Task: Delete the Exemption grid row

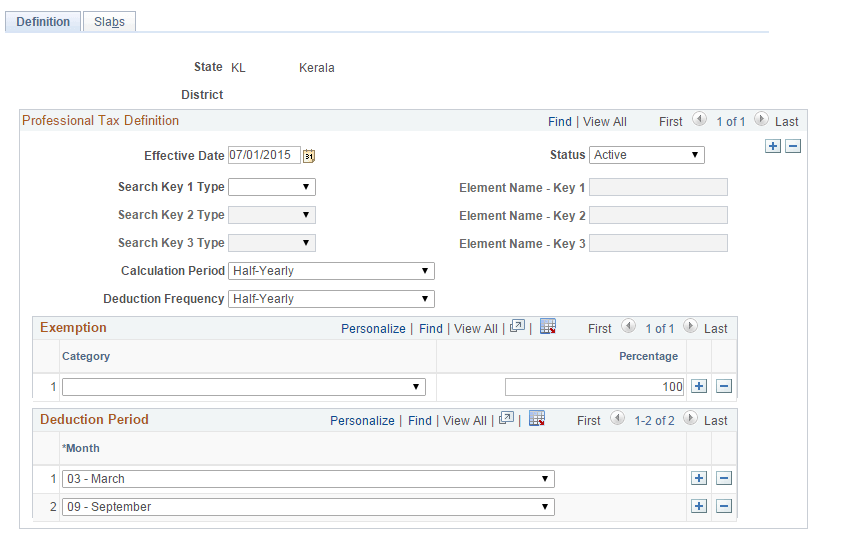Action: click(x=724, y=386)
